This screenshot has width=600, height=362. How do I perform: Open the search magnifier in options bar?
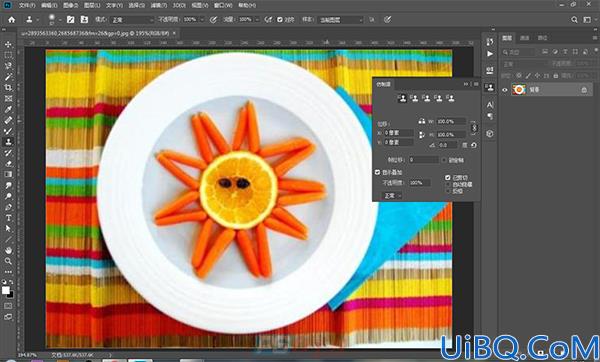tap(574, 20)
